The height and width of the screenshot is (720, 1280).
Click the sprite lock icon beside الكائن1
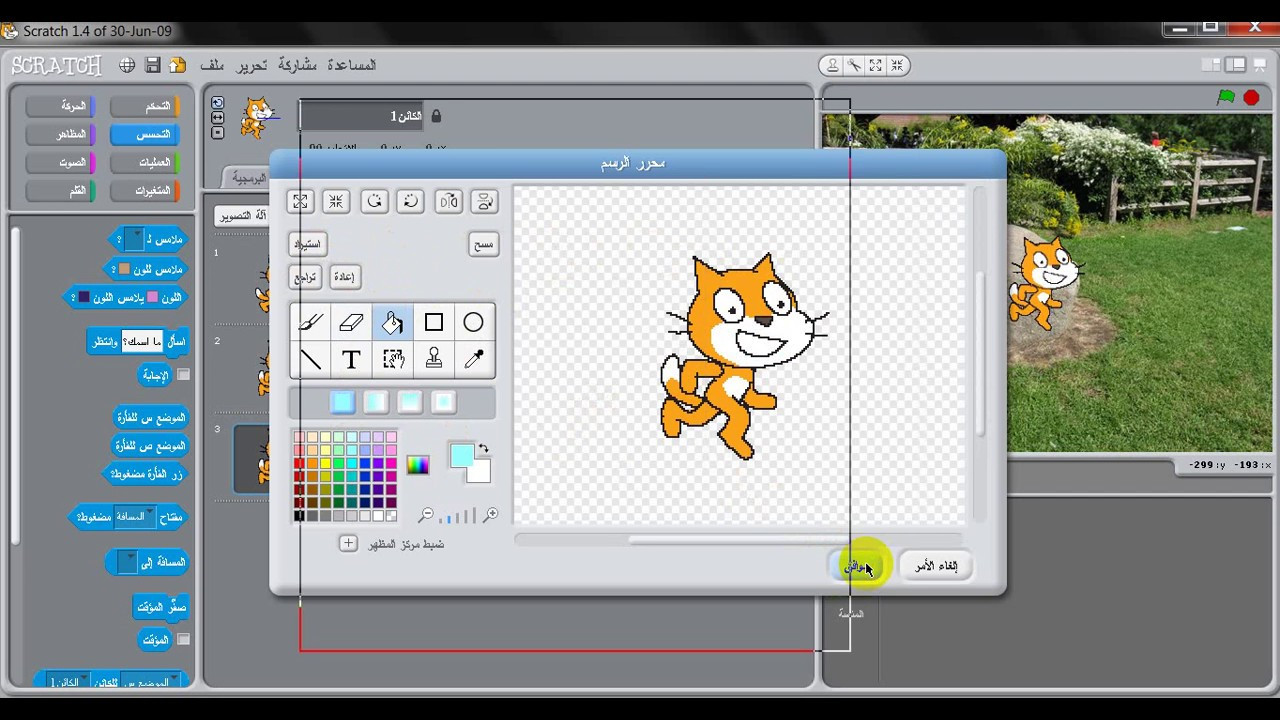(435, 116)
